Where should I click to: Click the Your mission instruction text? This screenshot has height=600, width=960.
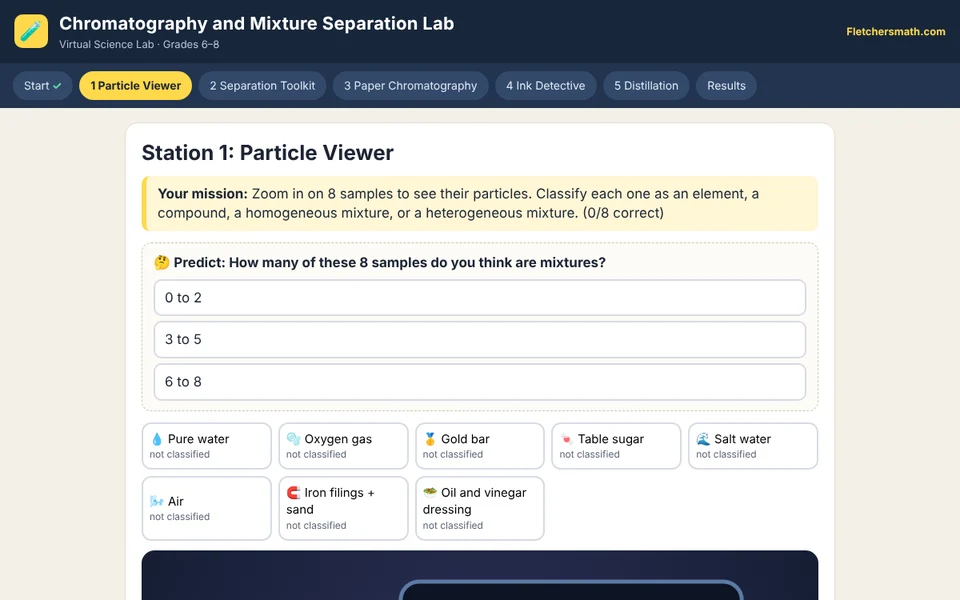pos(458,203)
